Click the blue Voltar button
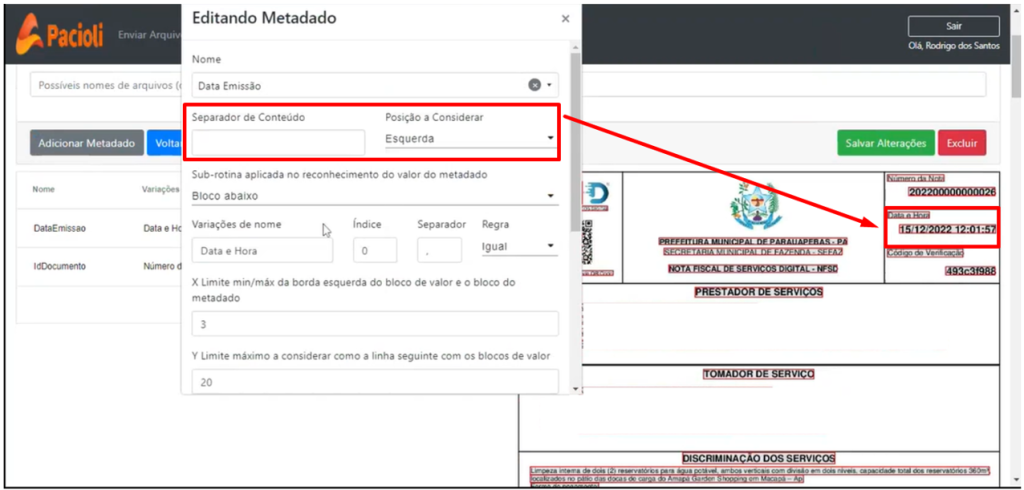 (x=165, y=143)
